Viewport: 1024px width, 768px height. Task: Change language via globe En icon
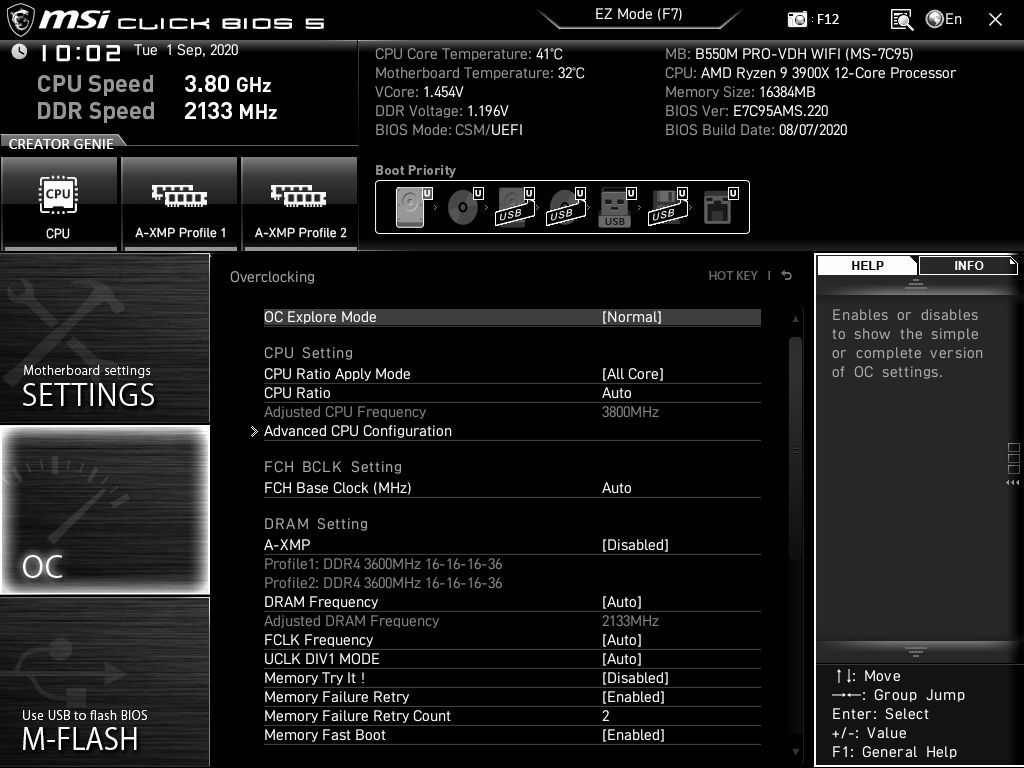944,19
